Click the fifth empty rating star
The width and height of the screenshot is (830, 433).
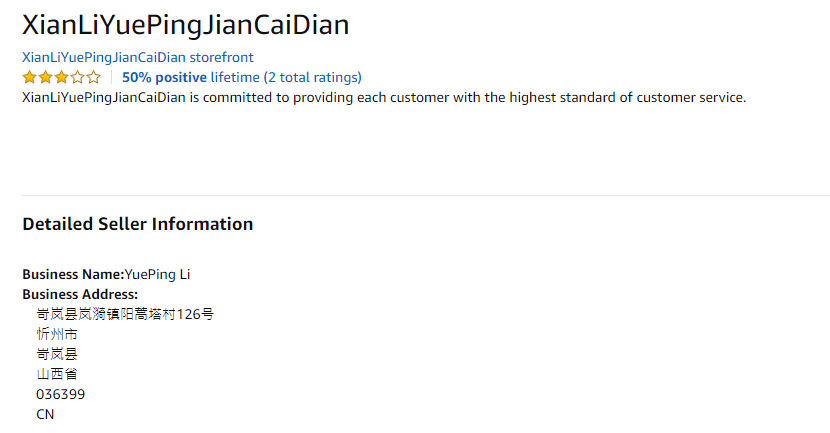[x=93, y=77]
